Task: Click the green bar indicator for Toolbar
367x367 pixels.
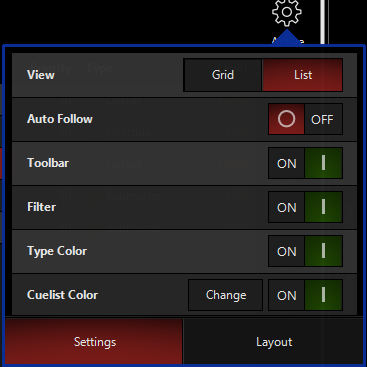Action: [x=323, y=163]
